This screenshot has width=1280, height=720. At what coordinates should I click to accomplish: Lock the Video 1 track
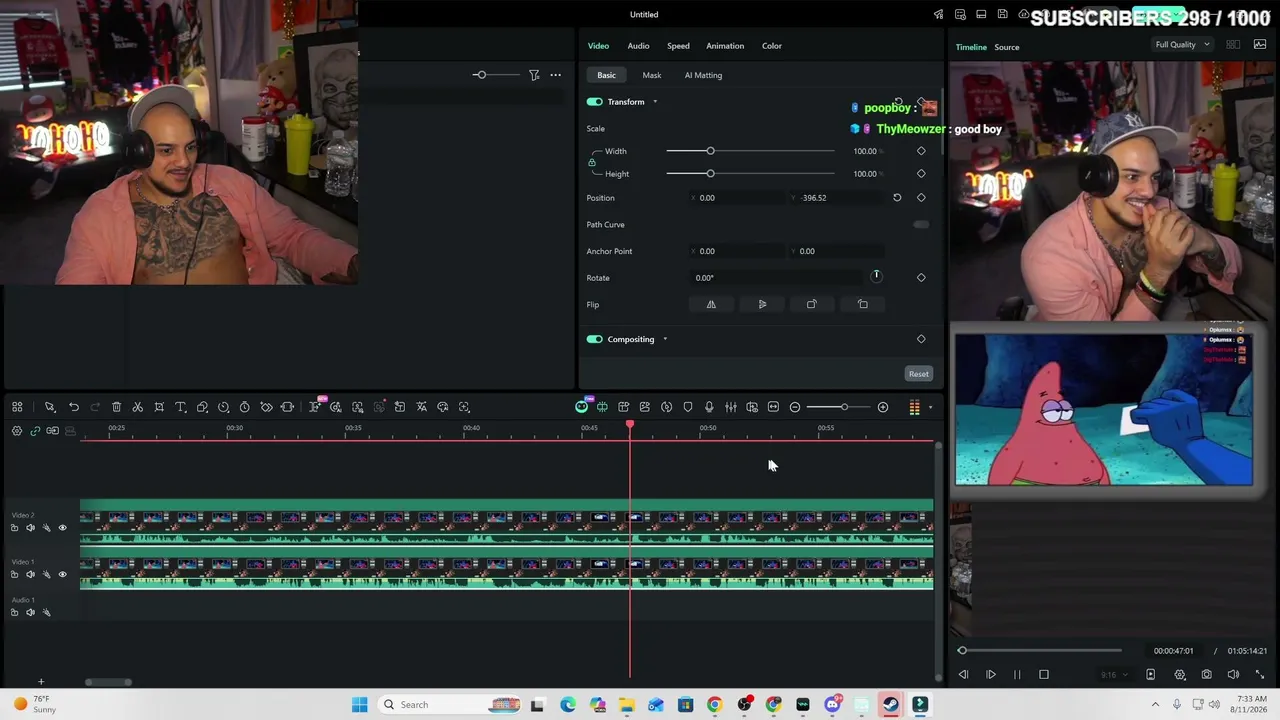[14, 575]
